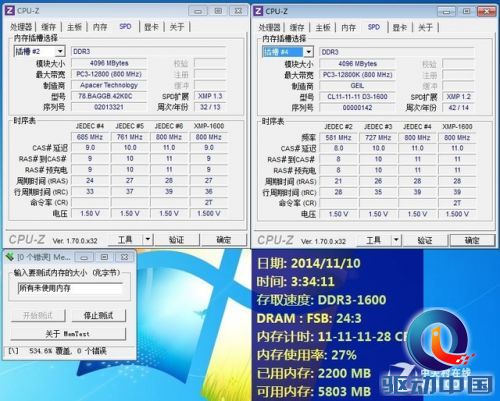The height and width of the screenshot is (401, 500).
Task: Click CPU-Z icon in right window title
Action: 258,11
